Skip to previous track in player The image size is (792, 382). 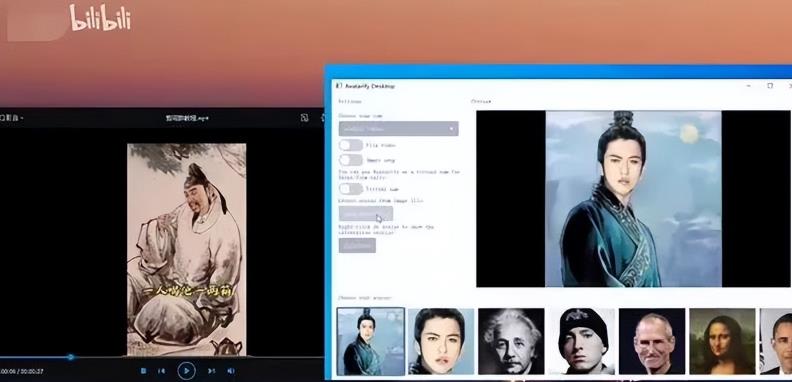coord(162,371)
